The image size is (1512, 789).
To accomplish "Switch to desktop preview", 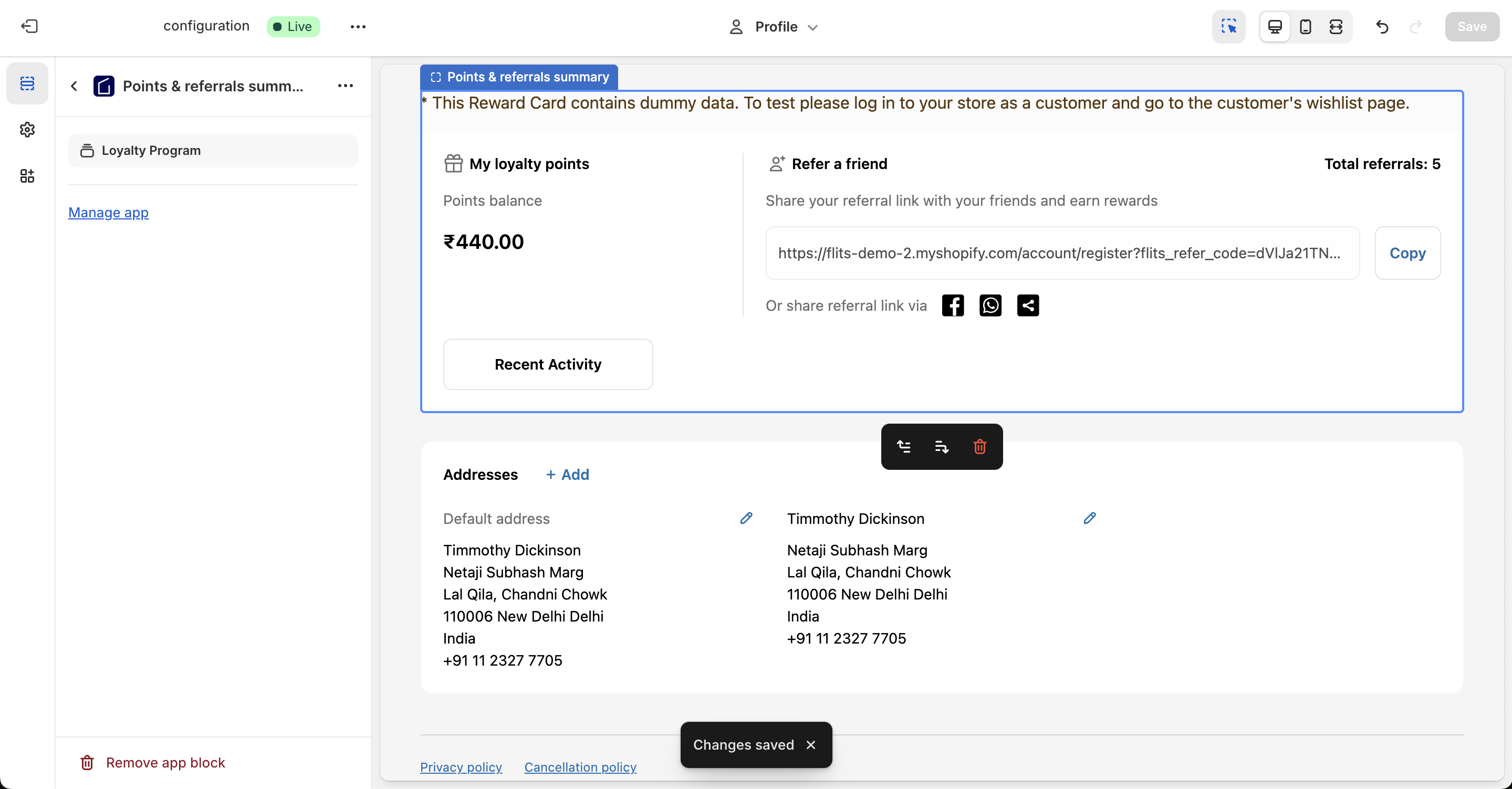I will click(1275, 26).
